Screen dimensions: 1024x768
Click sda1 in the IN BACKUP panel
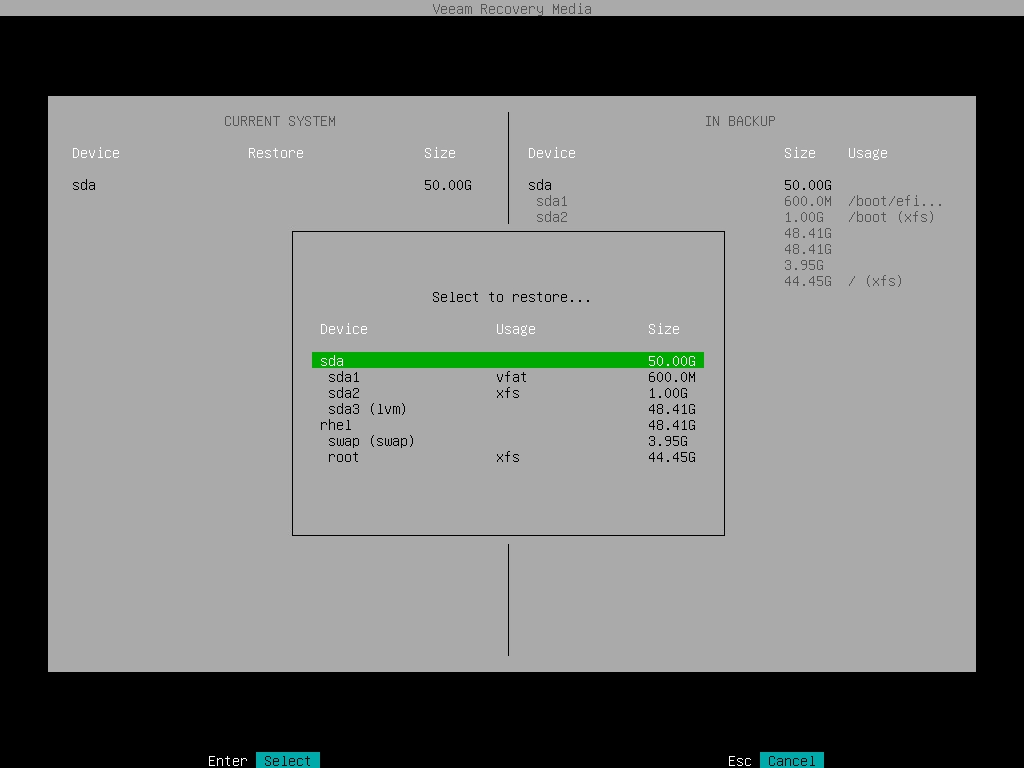coord(552,201)
